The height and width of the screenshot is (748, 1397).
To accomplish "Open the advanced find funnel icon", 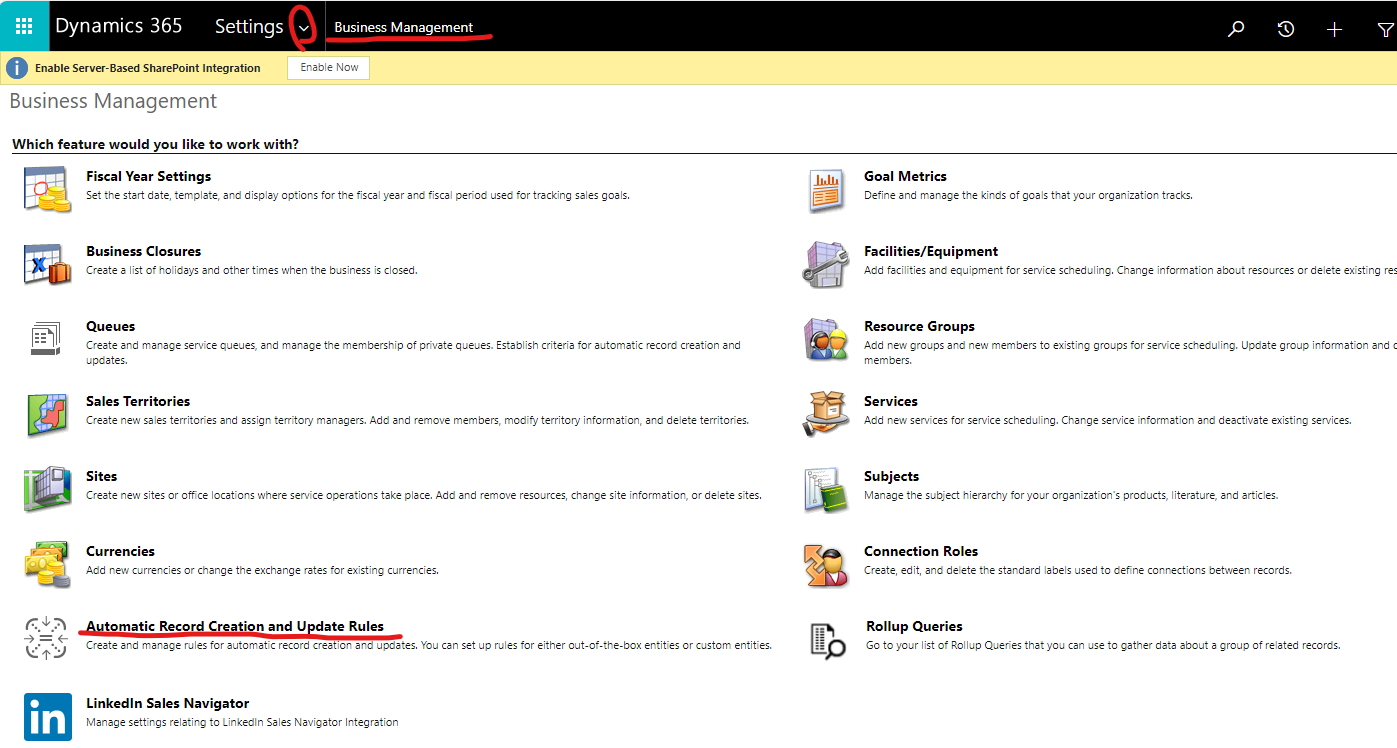I will pyautogui.click(x=1384, y=30).
